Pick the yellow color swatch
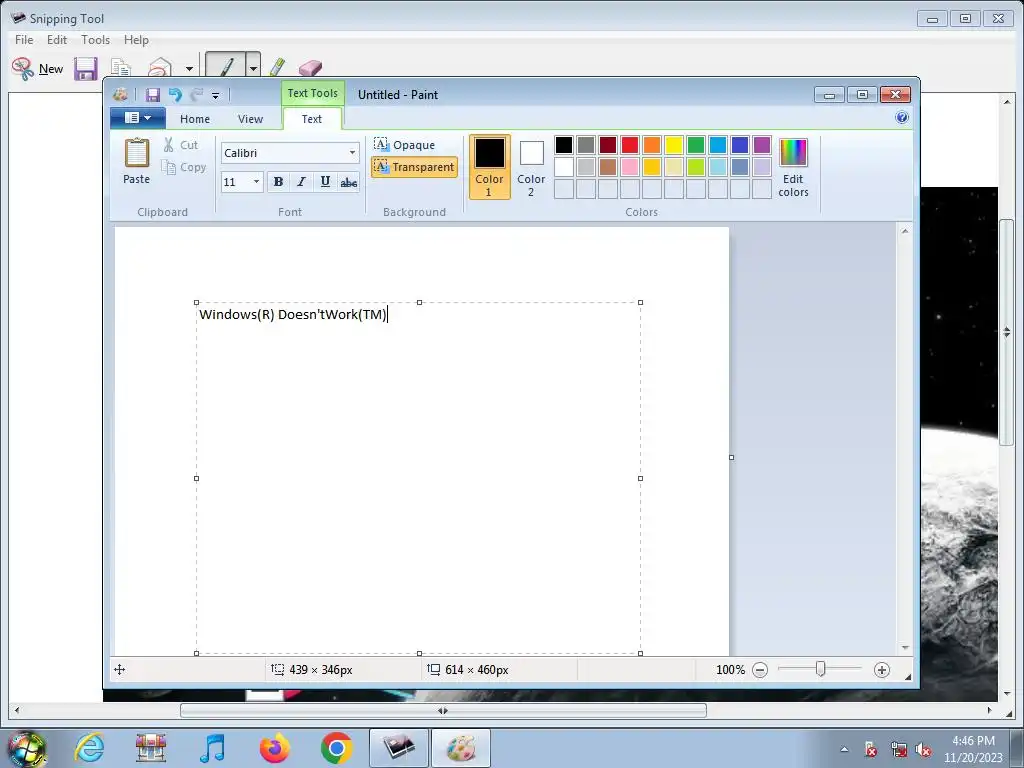Viewport: 1024px width, 768px height. 674,144
